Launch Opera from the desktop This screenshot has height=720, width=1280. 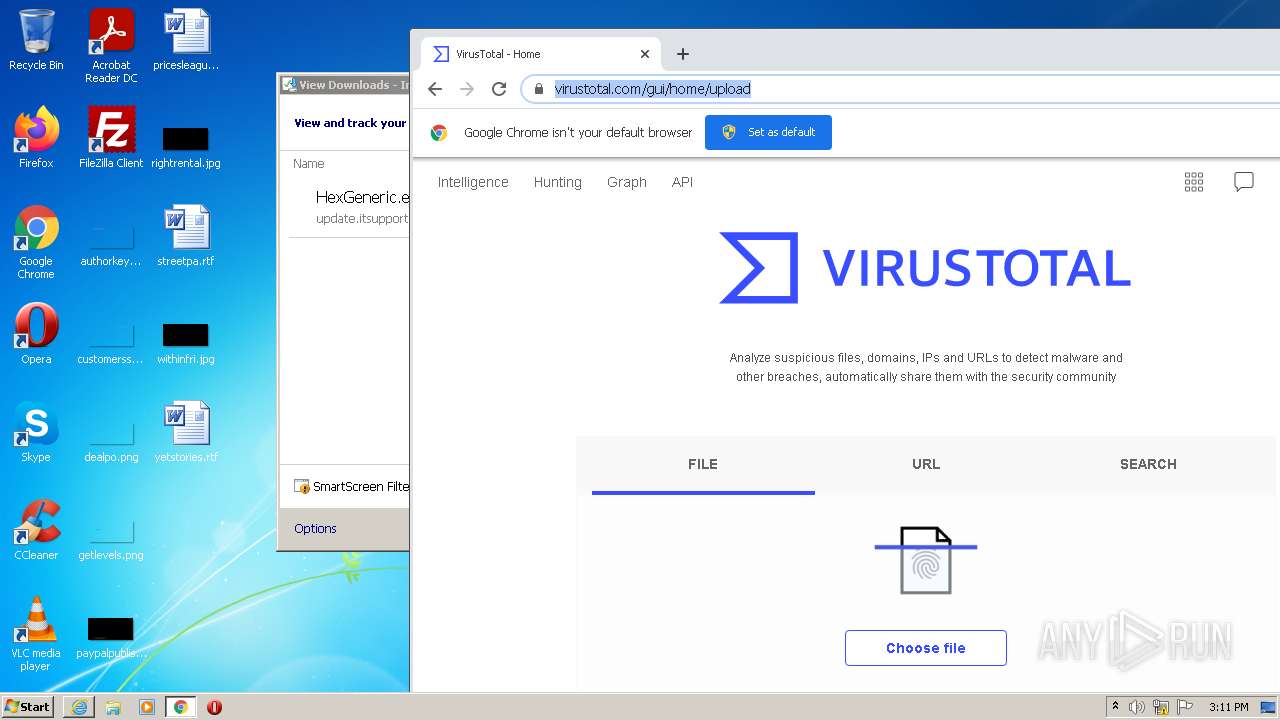point(36,334)
